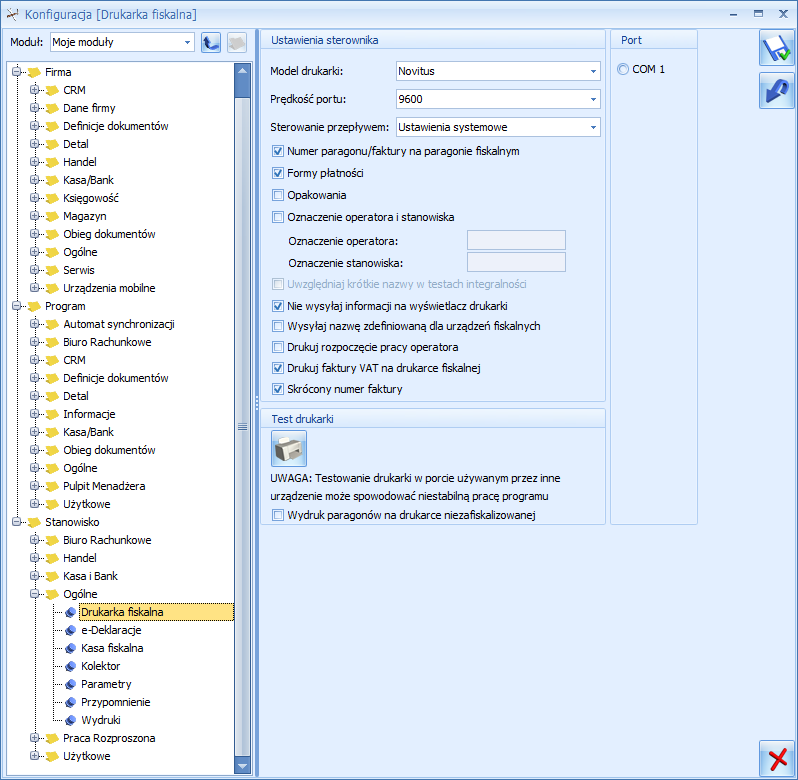
Task: Collapse the Program tree node
Action: [16, 306]
